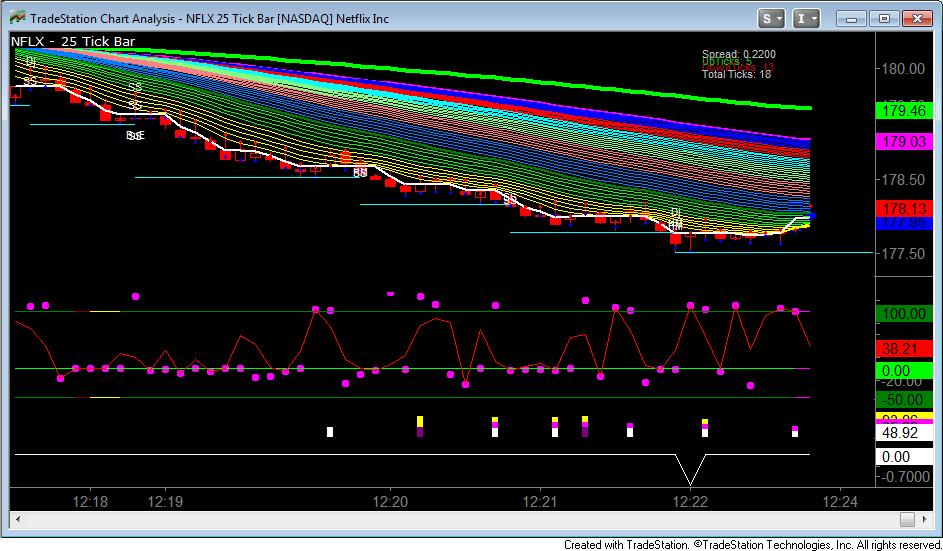Click the horizontal scrollbar thumb
This screenshot has height=551, width=943.
pyautogui.click(x=908, y=519)
